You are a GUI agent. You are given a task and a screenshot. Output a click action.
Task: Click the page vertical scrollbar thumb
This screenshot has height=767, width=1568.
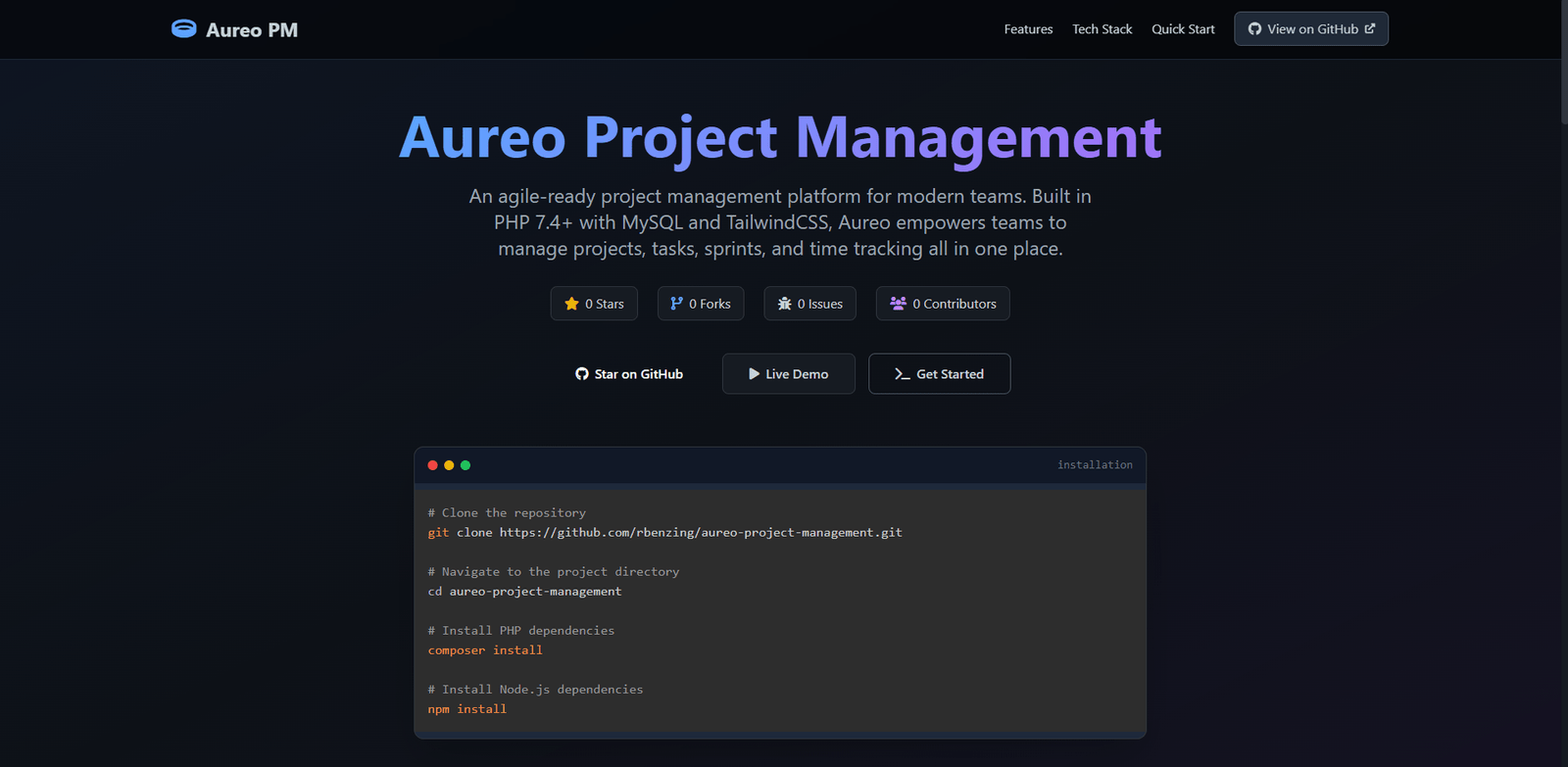[x=1564, y=62]
